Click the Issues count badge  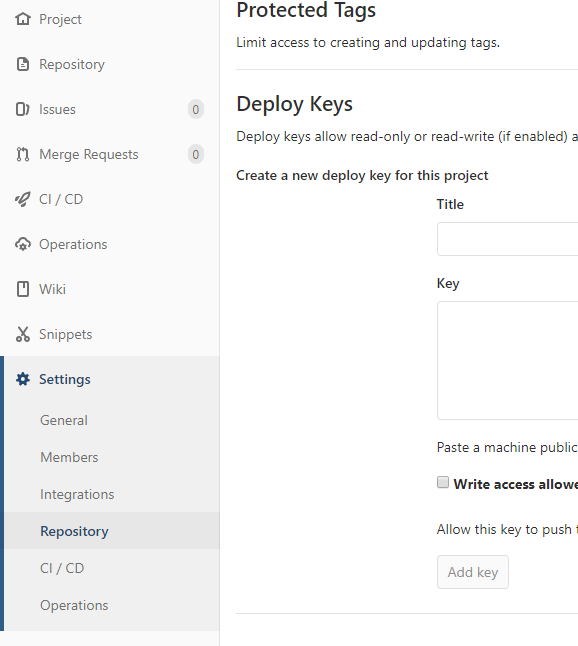(x=196, y=109)
